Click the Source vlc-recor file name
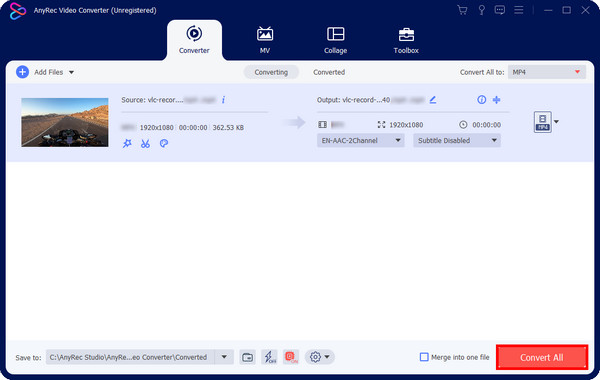The image size is (600, 380). [x=169, y=100]
